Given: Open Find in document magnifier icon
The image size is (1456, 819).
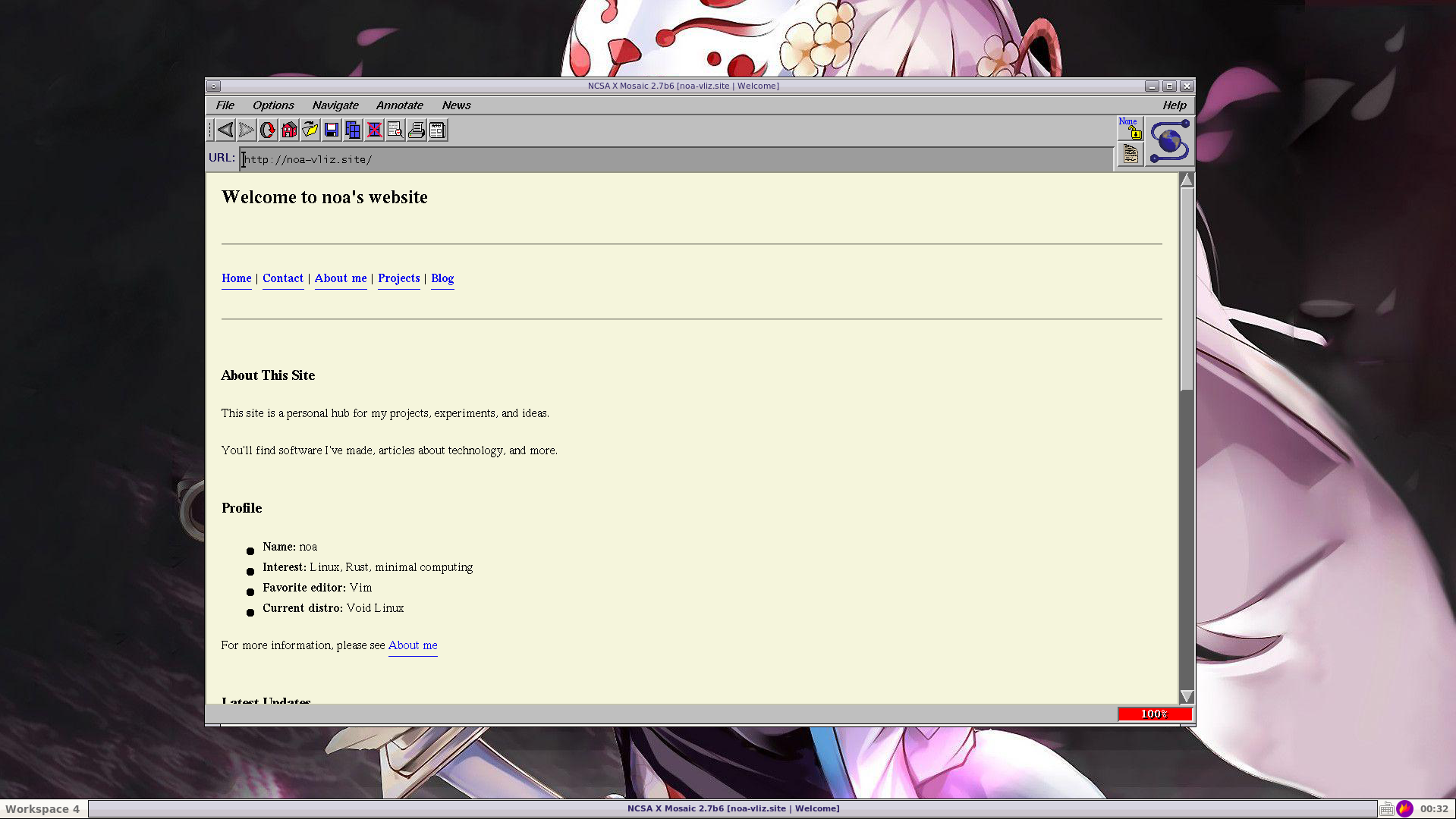Looking at the screenshot, I should 395,130.
